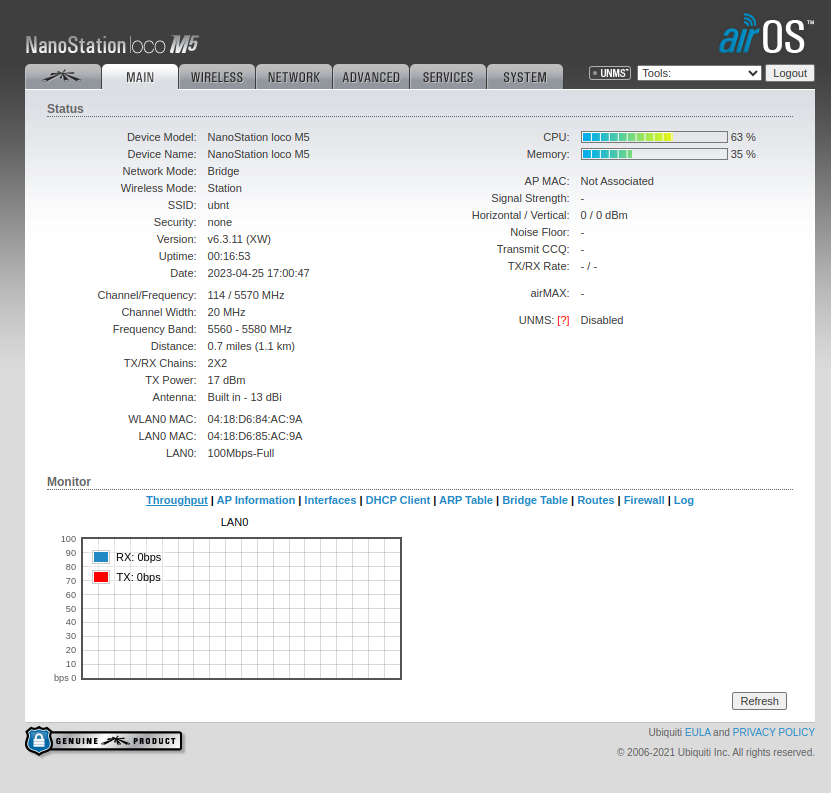Click the Genuine Product badge
The width and height of the screenshot is (831, 793).
point(104,741)
